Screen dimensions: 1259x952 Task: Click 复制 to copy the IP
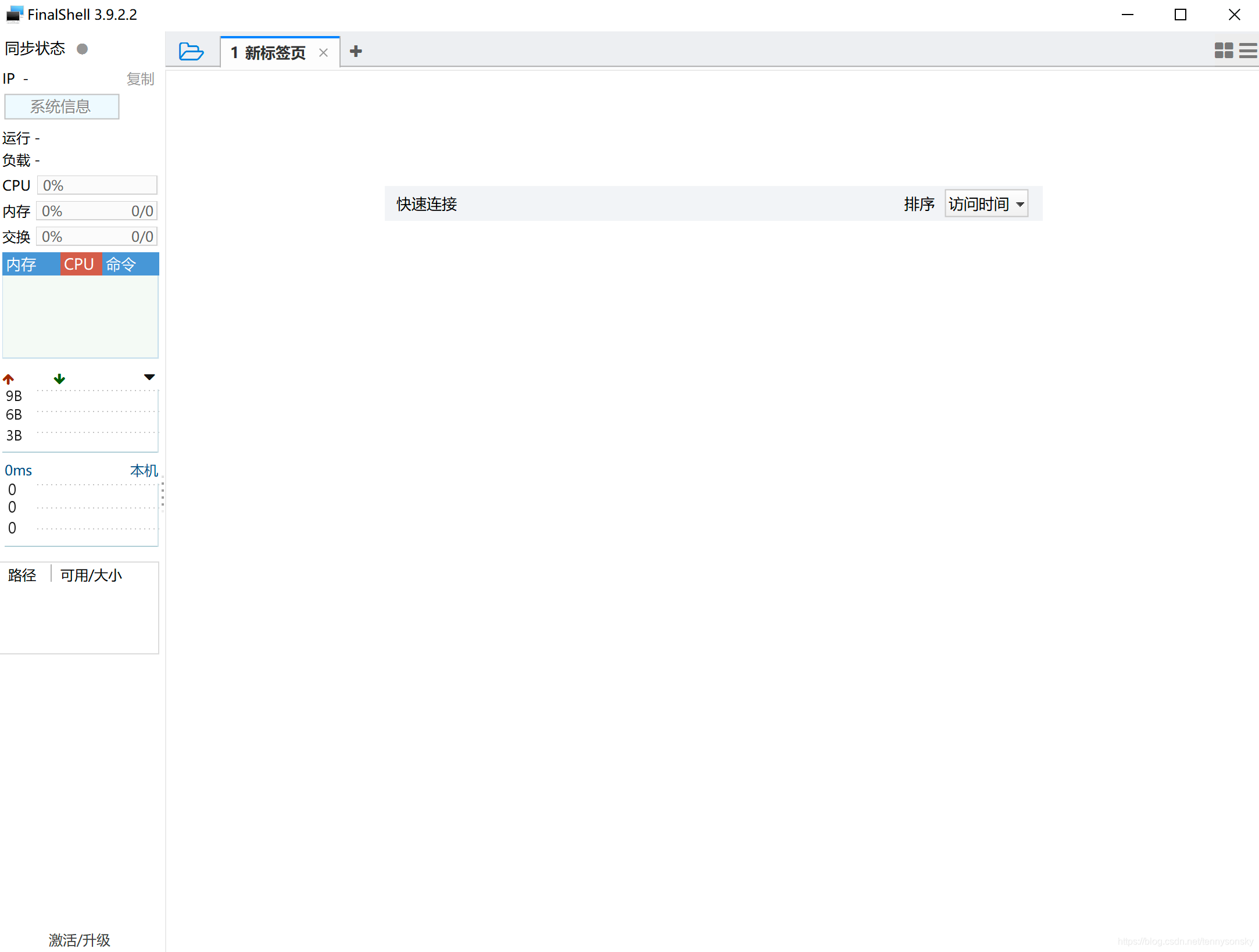click(x=140, y=78)
